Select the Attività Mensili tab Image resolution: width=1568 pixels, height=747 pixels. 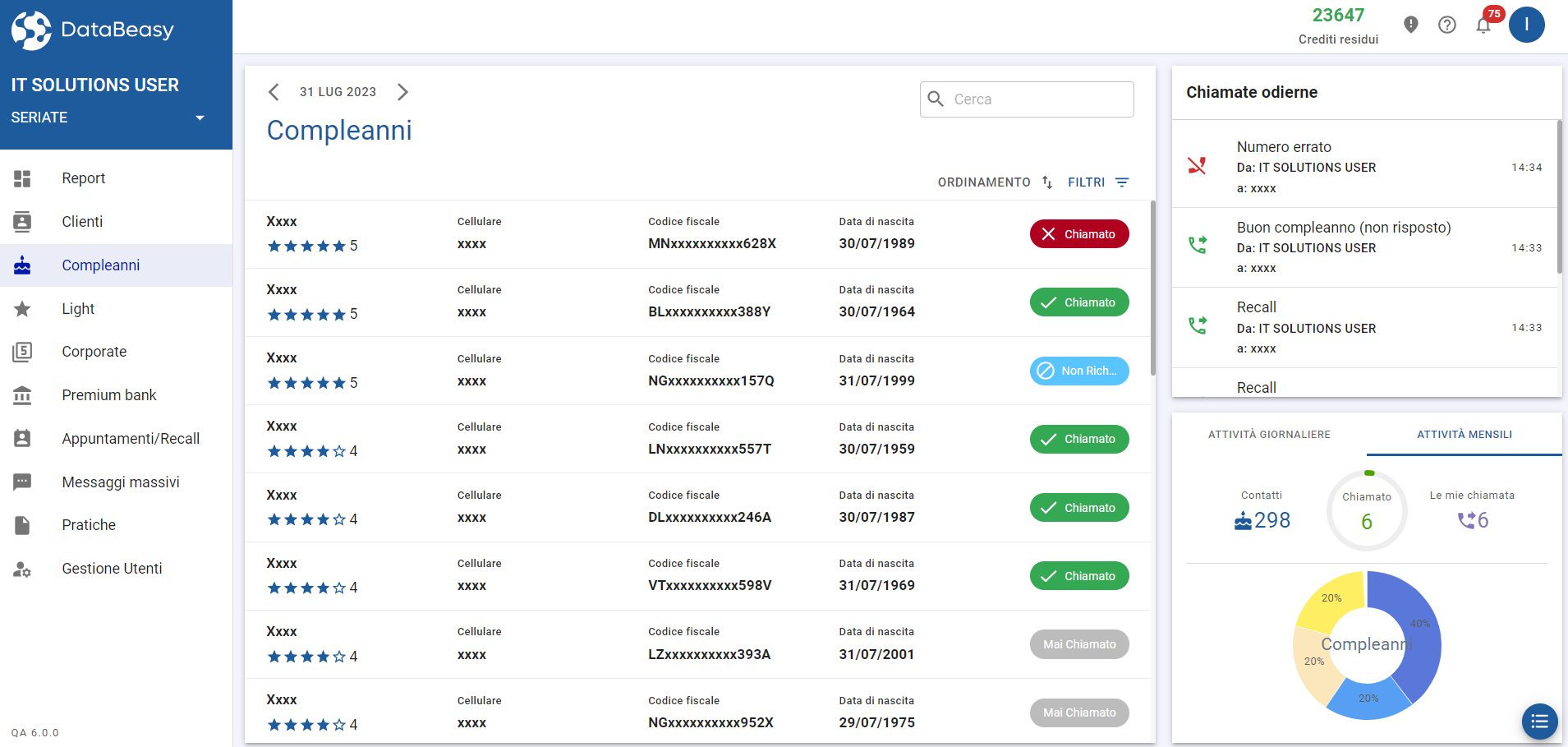tap(1464, 435)
